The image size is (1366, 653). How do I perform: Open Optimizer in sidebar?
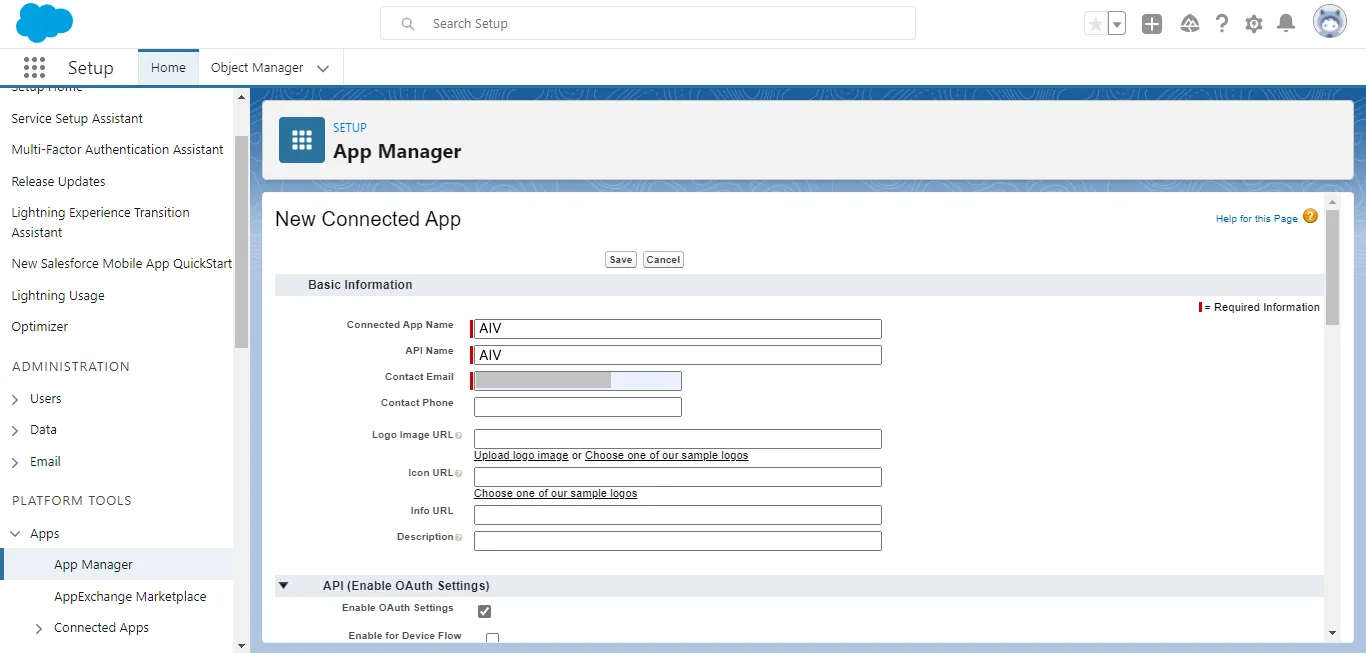pos(40,326)
